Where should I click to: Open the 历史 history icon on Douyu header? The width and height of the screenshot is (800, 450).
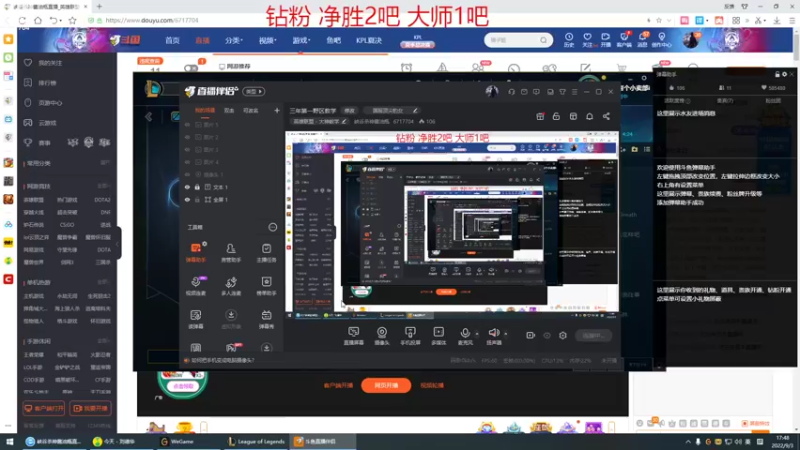(569, 40)
